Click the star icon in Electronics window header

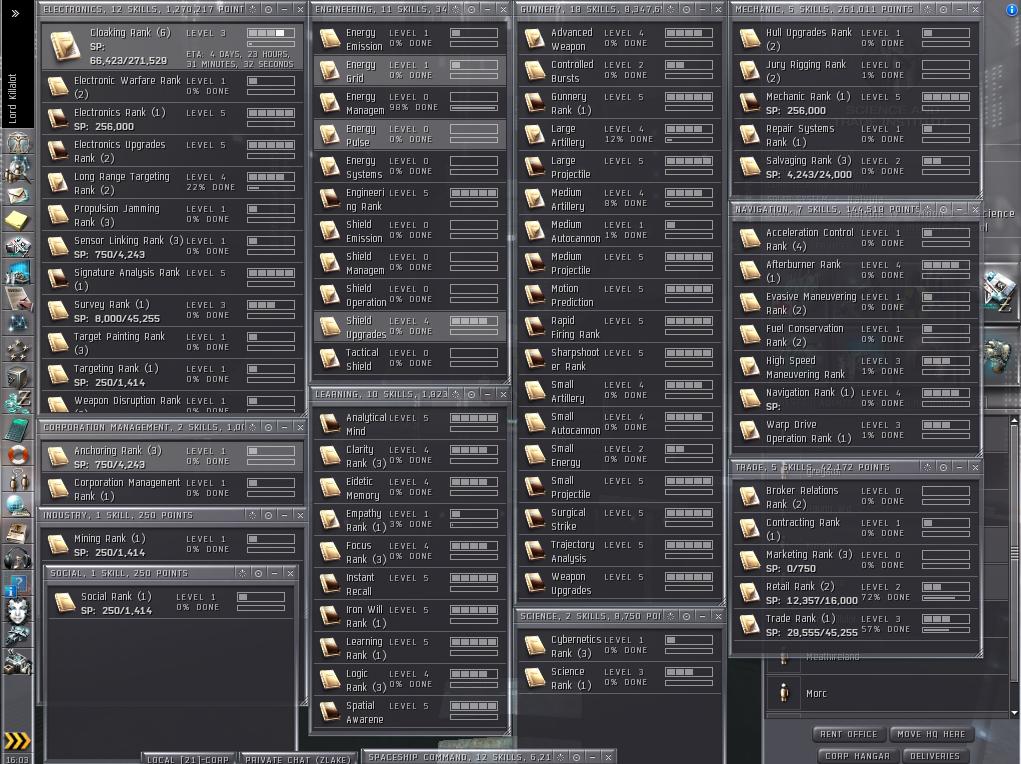[x=253, y=9]
